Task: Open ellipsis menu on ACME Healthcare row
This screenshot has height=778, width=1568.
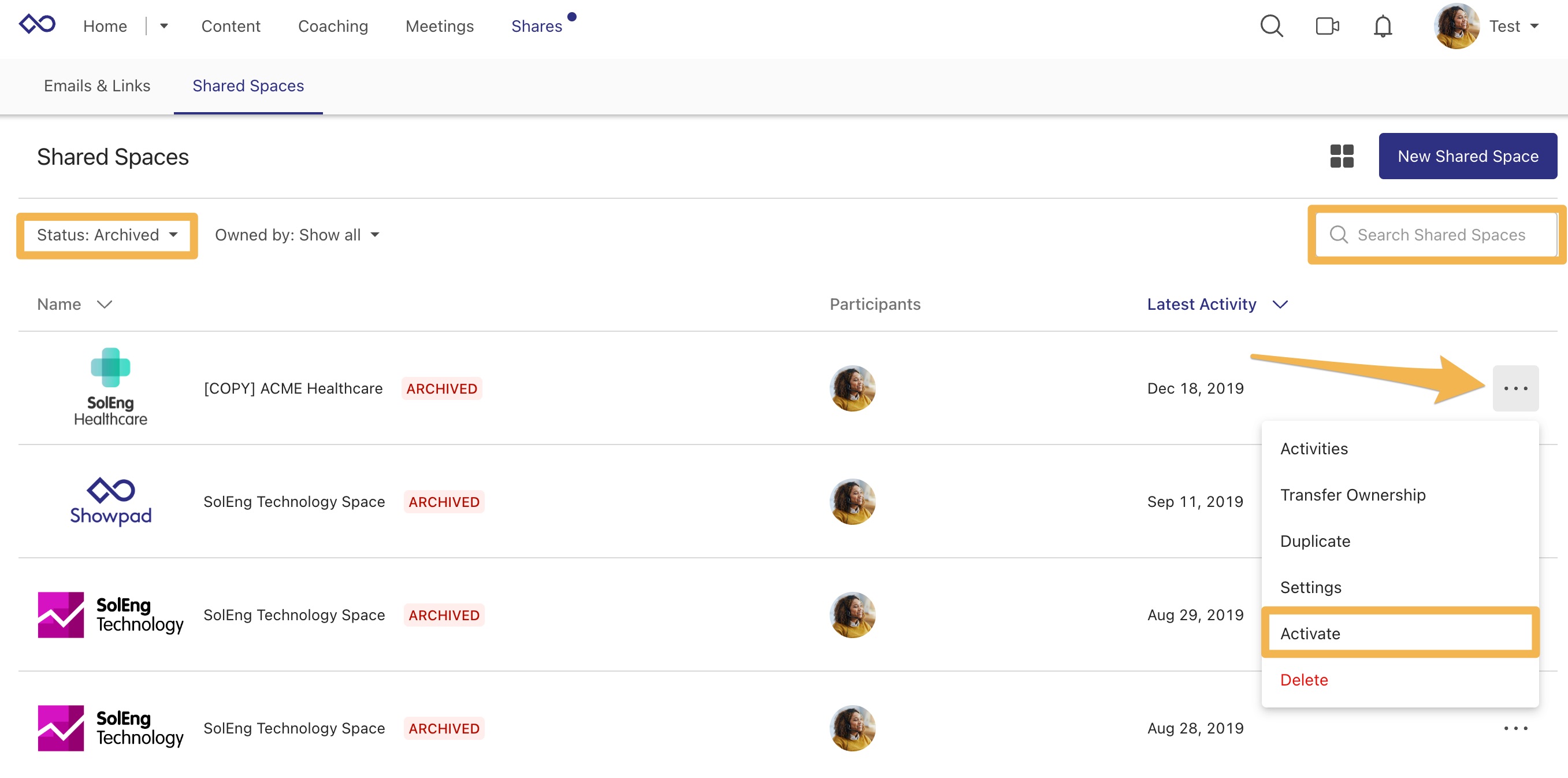Action: (1515, 388)
